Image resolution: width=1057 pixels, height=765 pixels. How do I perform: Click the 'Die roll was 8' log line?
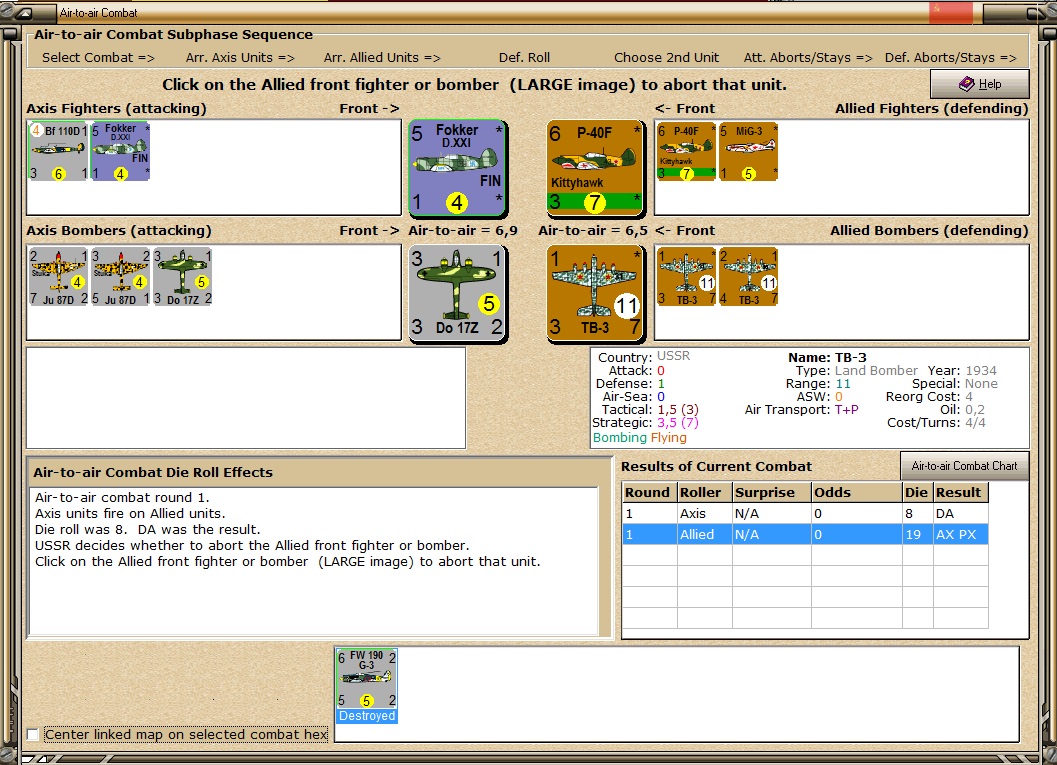coord(148,530)
